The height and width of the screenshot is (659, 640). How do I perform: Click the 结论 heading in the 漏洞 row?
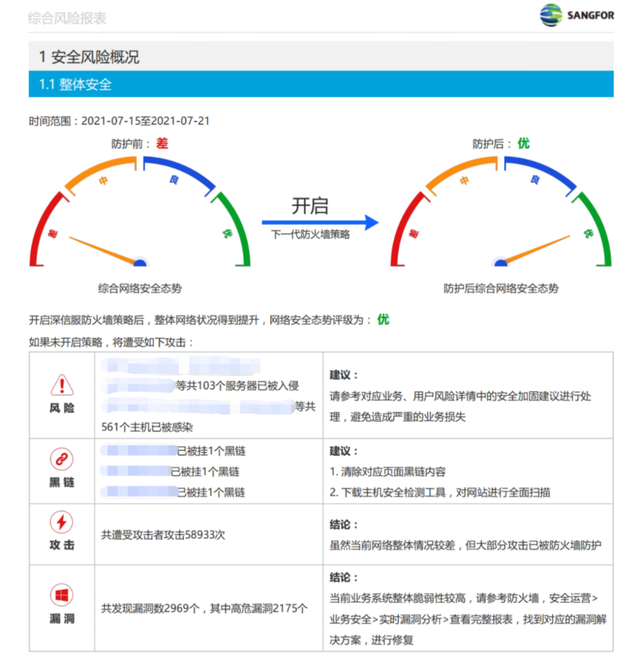(x=343, y=577)
